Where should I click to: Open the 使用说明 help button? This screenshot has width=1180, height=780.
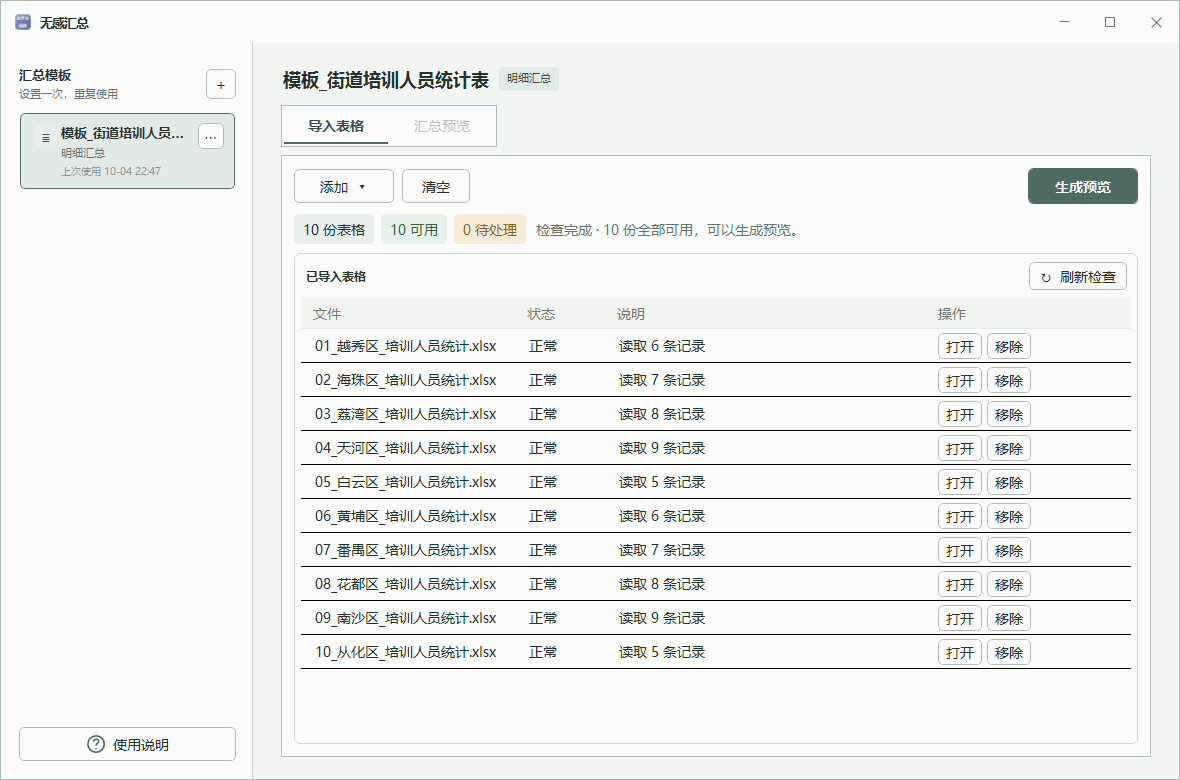[127, 745]
